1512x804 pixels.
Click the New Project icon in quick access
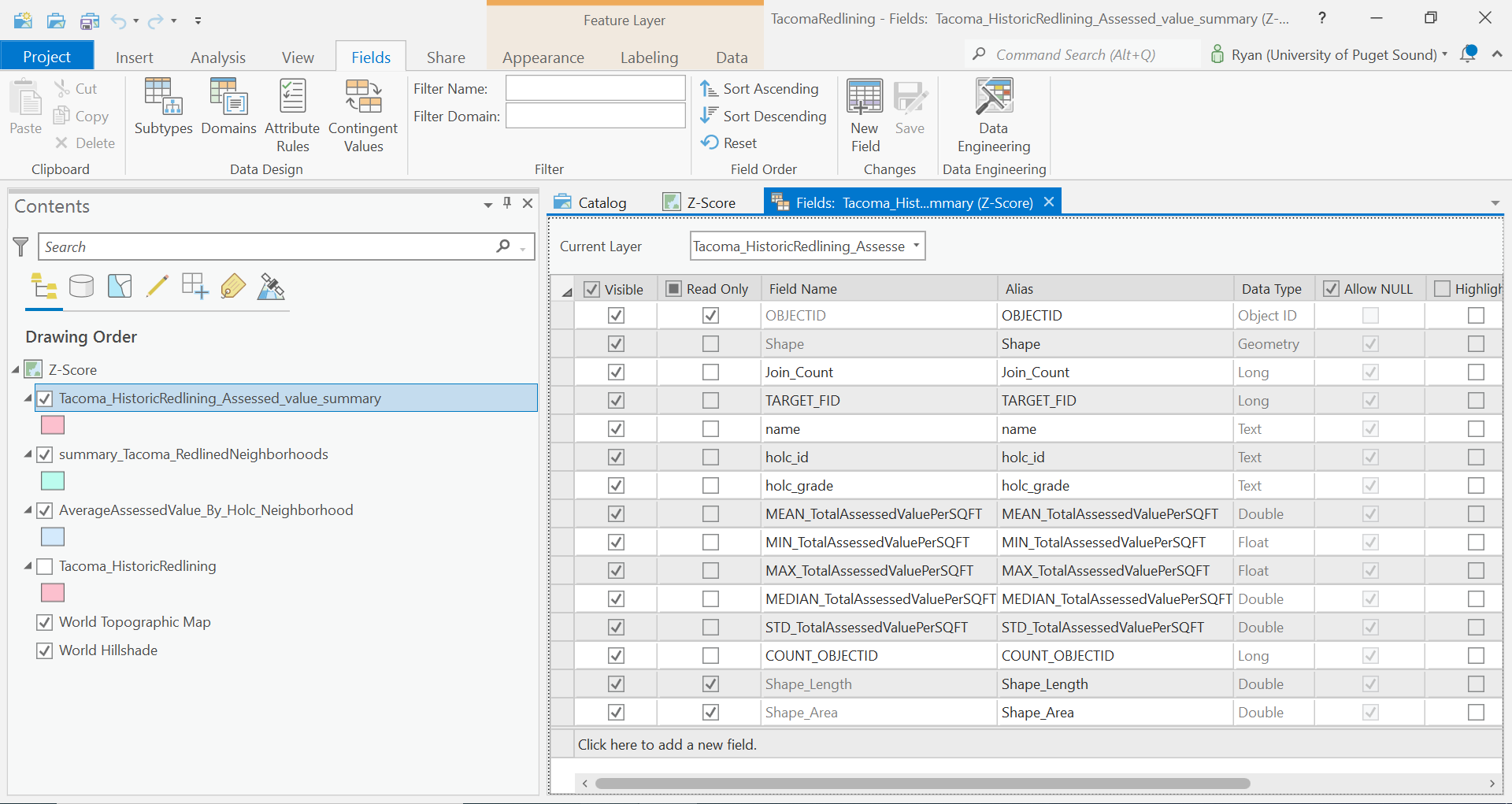24,20
